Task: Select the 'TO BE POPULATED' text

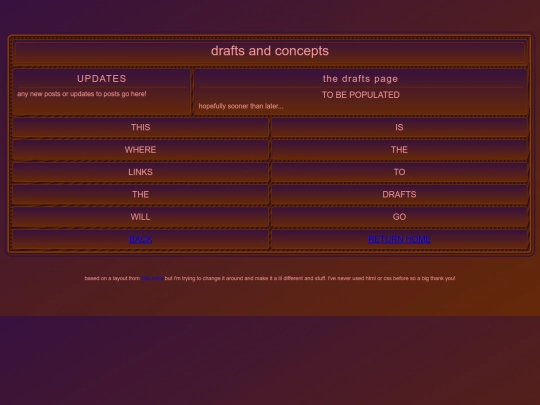Action: coord(361,95)
